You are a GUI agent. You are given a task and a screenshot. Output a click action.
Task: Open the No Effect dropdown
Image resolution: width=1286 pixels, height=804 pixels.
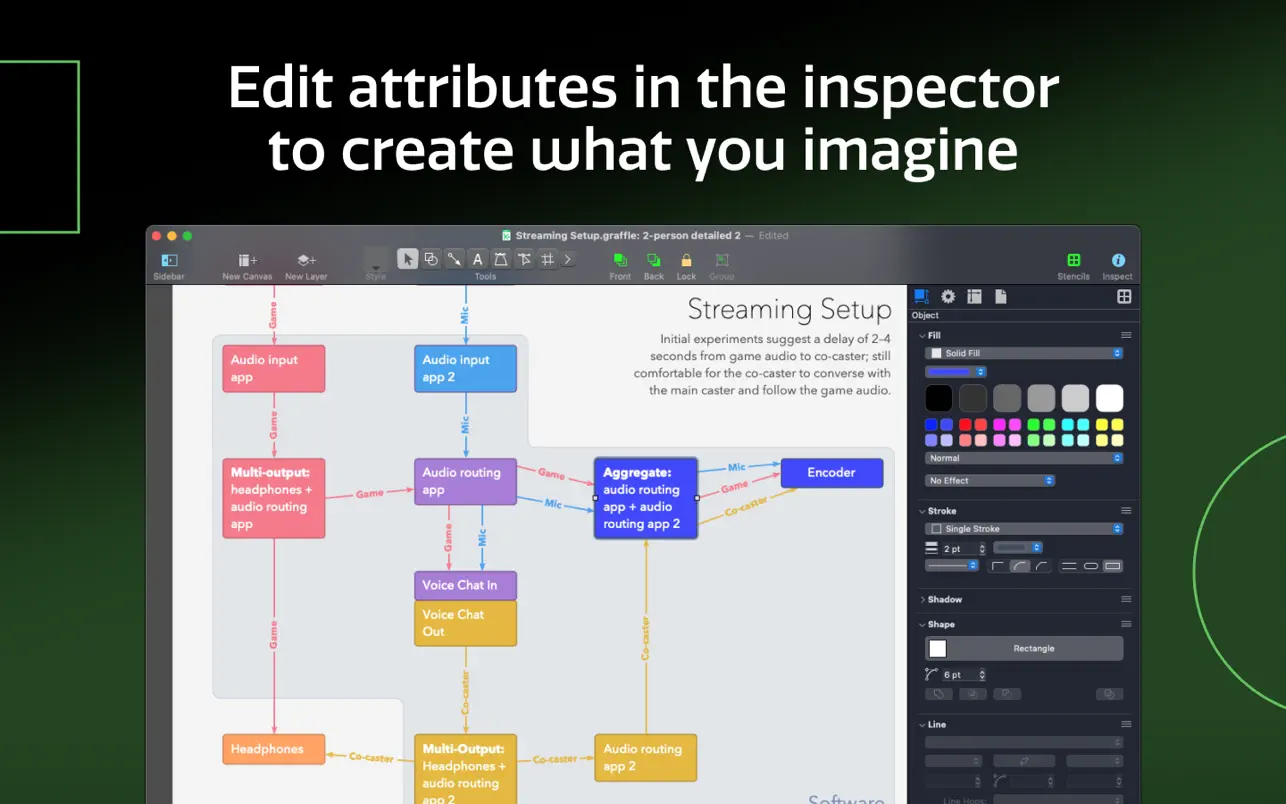990,481
